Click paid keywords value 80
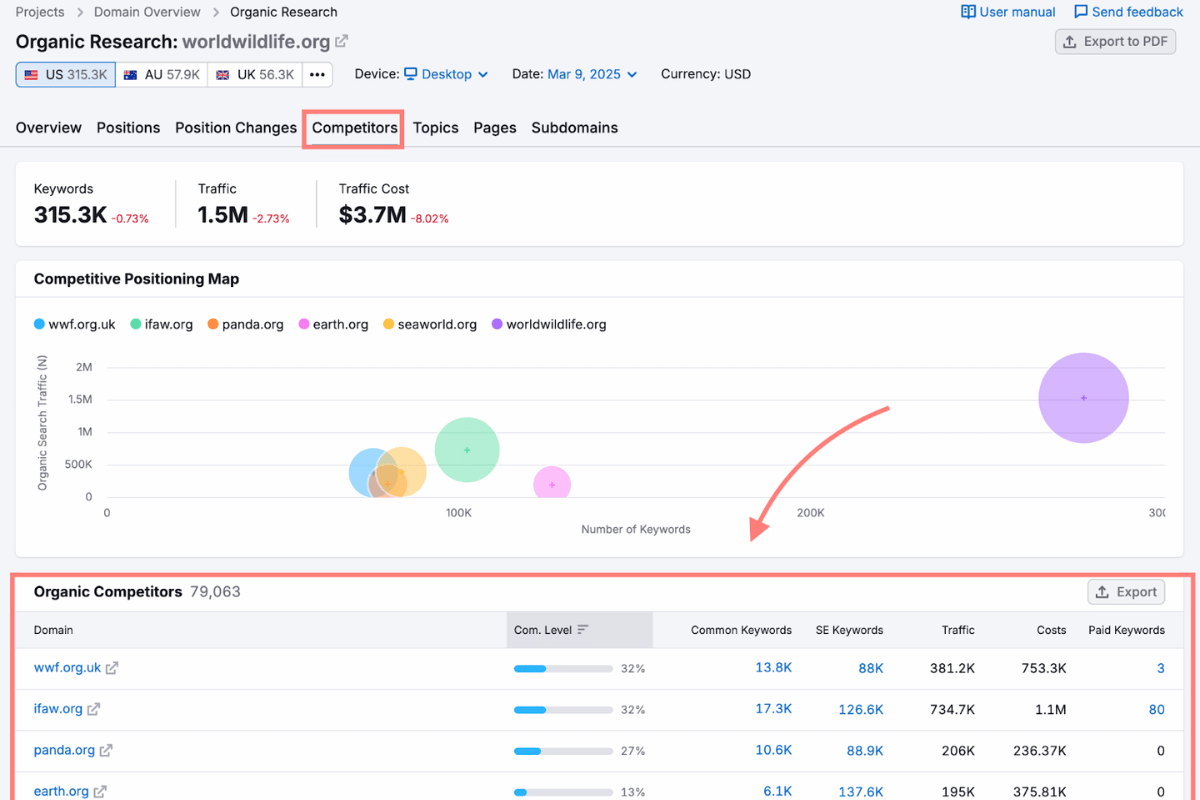Viewport: 1200px width, 800px height. 1157,709
